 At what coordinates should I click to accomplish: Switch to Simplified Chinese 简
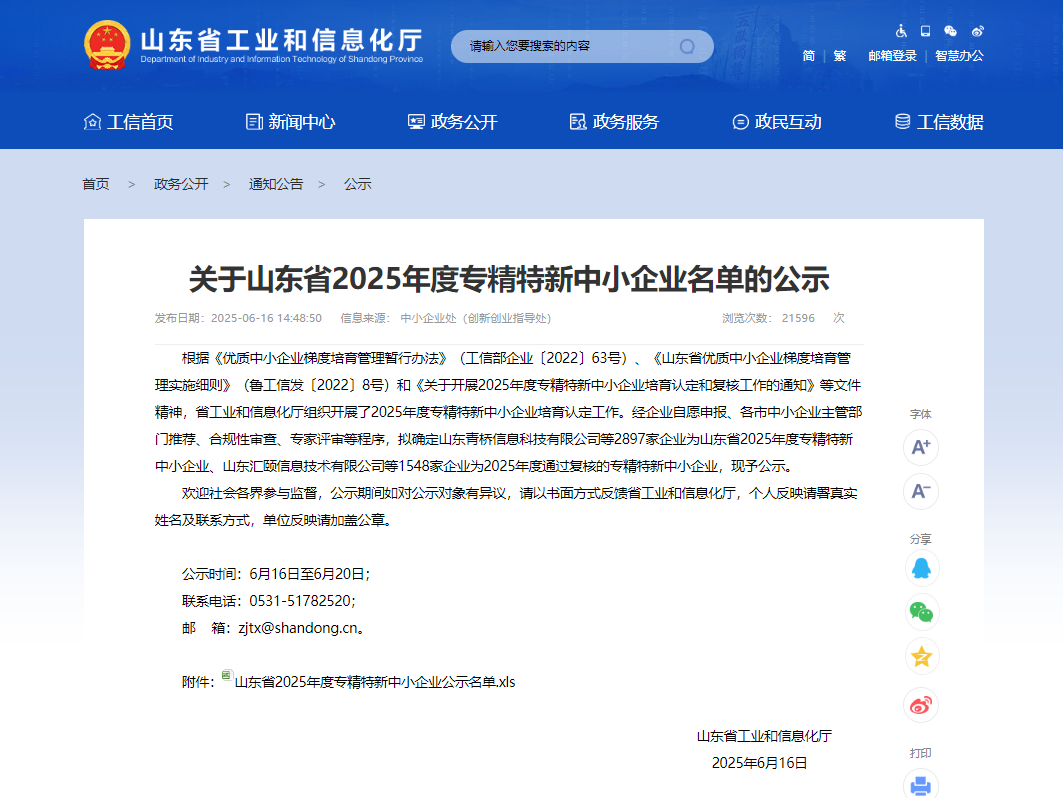point(809,56)
